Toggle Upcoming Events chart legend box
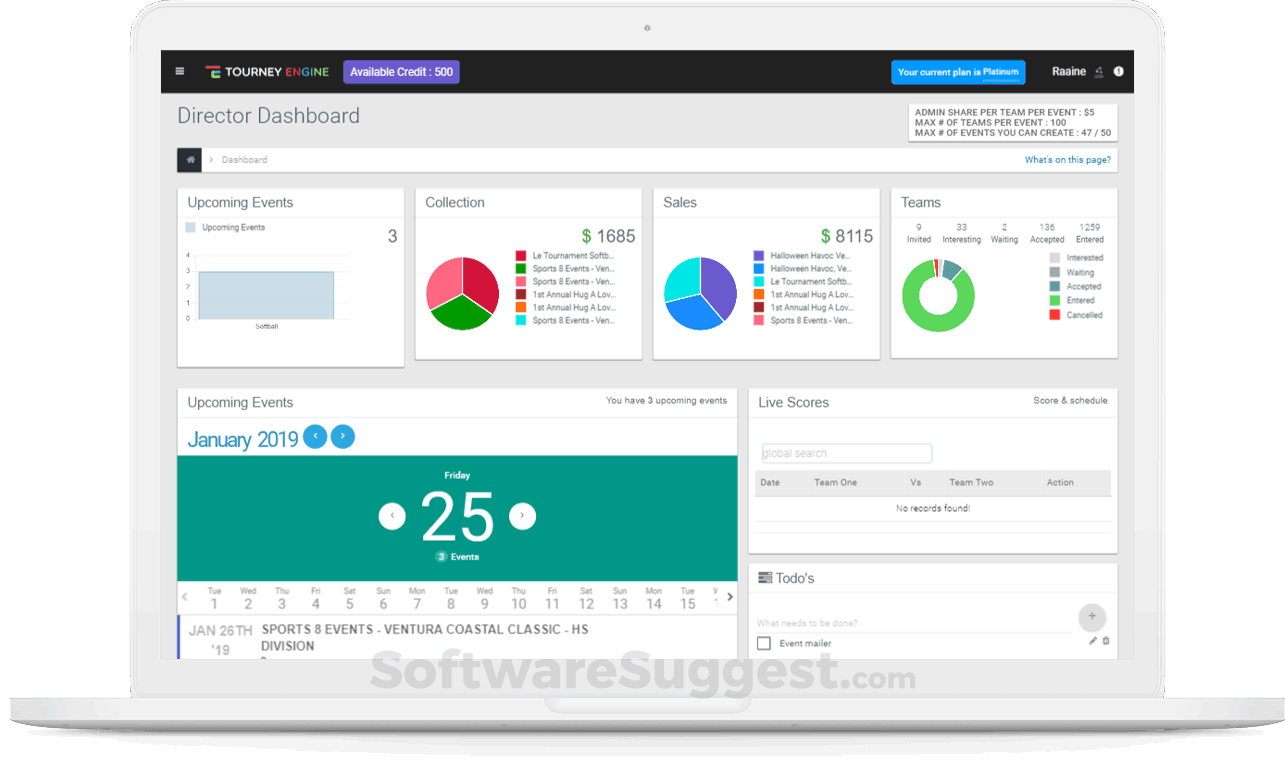The width and height of the screenshot is (1285, 768). point(191,228)
